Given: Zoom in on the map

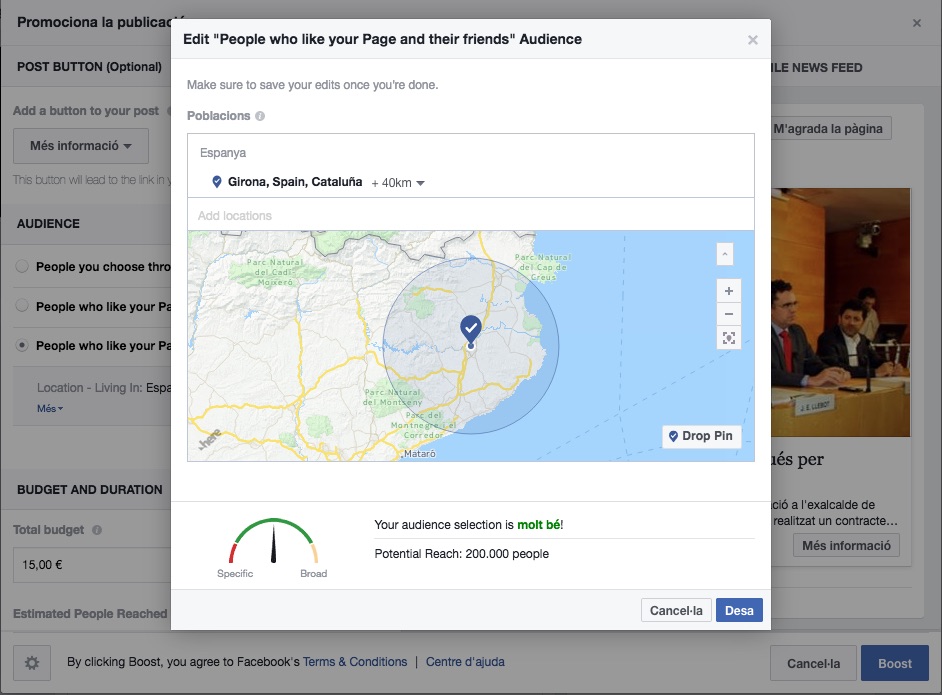Looking at the screenshot, I should point(729,291).
